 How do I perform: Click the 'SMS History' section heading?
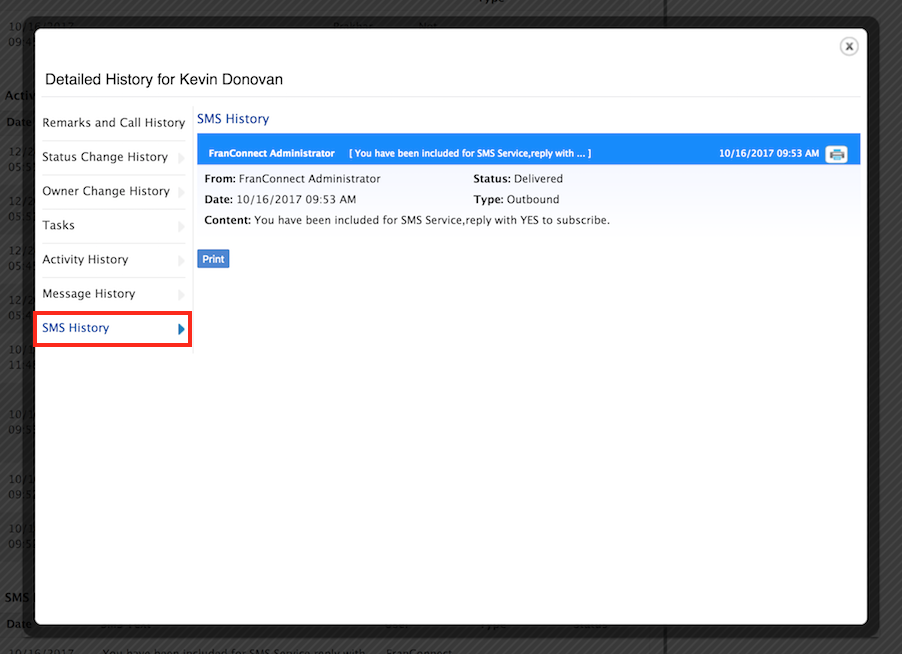click(233, 119)
